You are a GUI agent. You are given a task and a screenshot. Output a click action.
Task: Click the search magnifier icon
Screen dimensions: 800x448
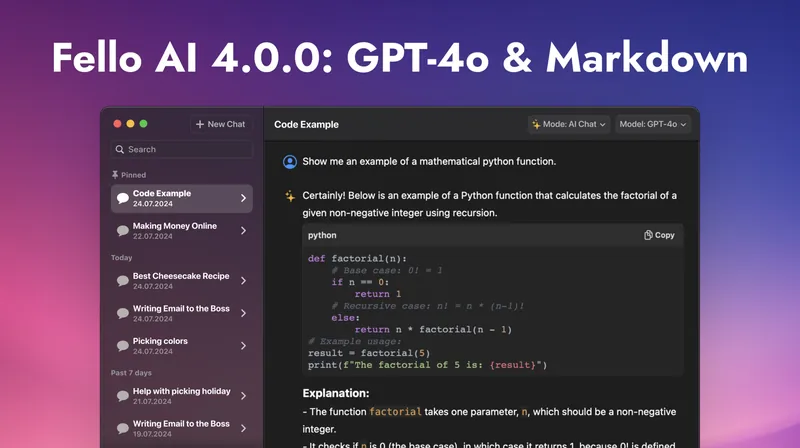[120, 150]
